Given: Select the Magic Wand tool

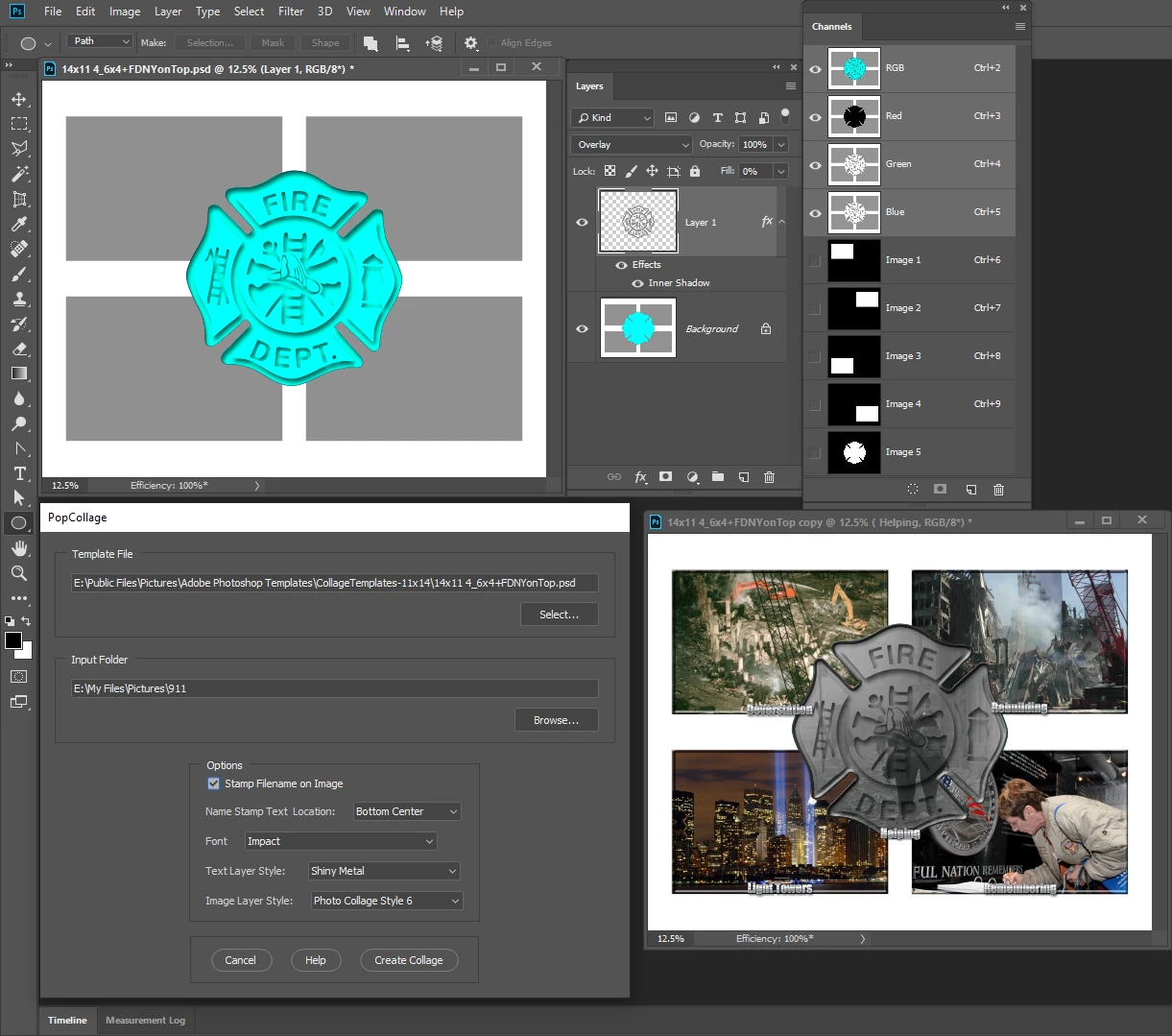Looking at the screenshot, I should (18, 174).
